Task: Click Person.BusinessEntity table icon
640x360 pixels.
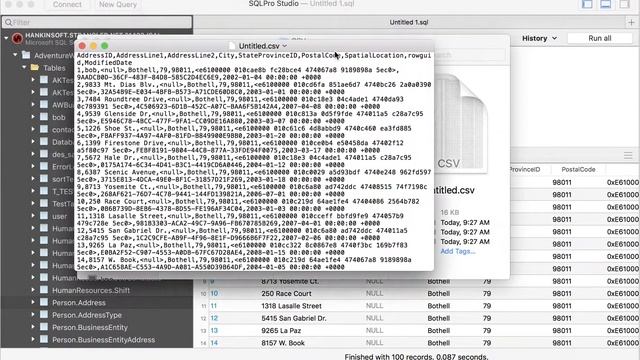Action: pyautogui.click(x=44, y=327)
